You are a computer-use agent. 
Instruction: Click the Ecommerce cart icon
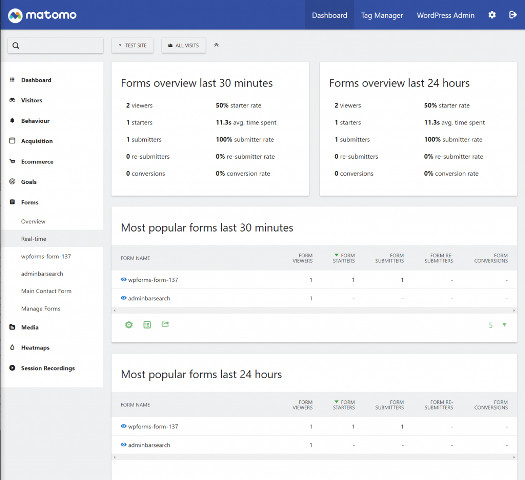[12, 161]
